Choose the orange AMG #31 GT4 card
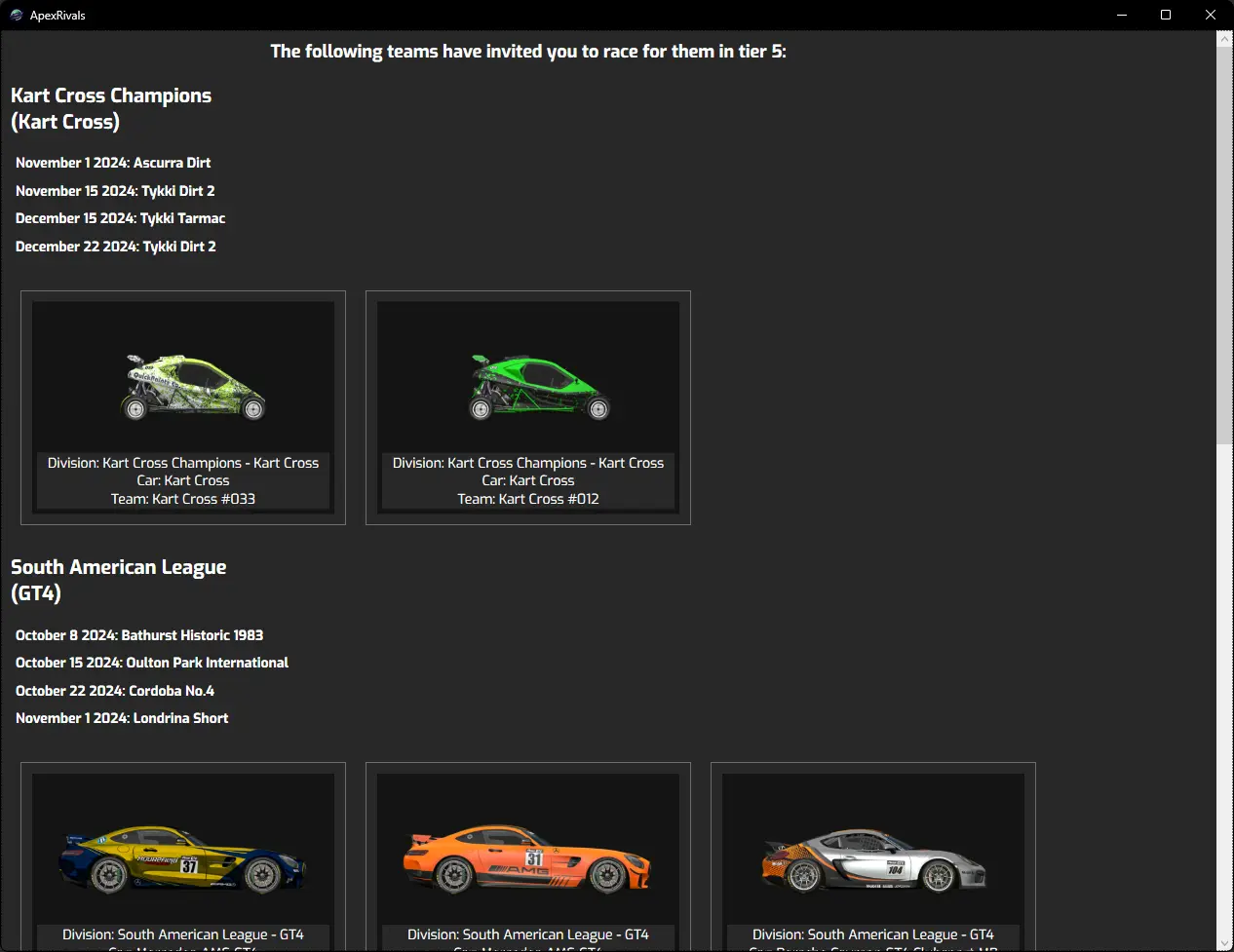Screen dimensions: 1234x952 [x=528, y=857]
